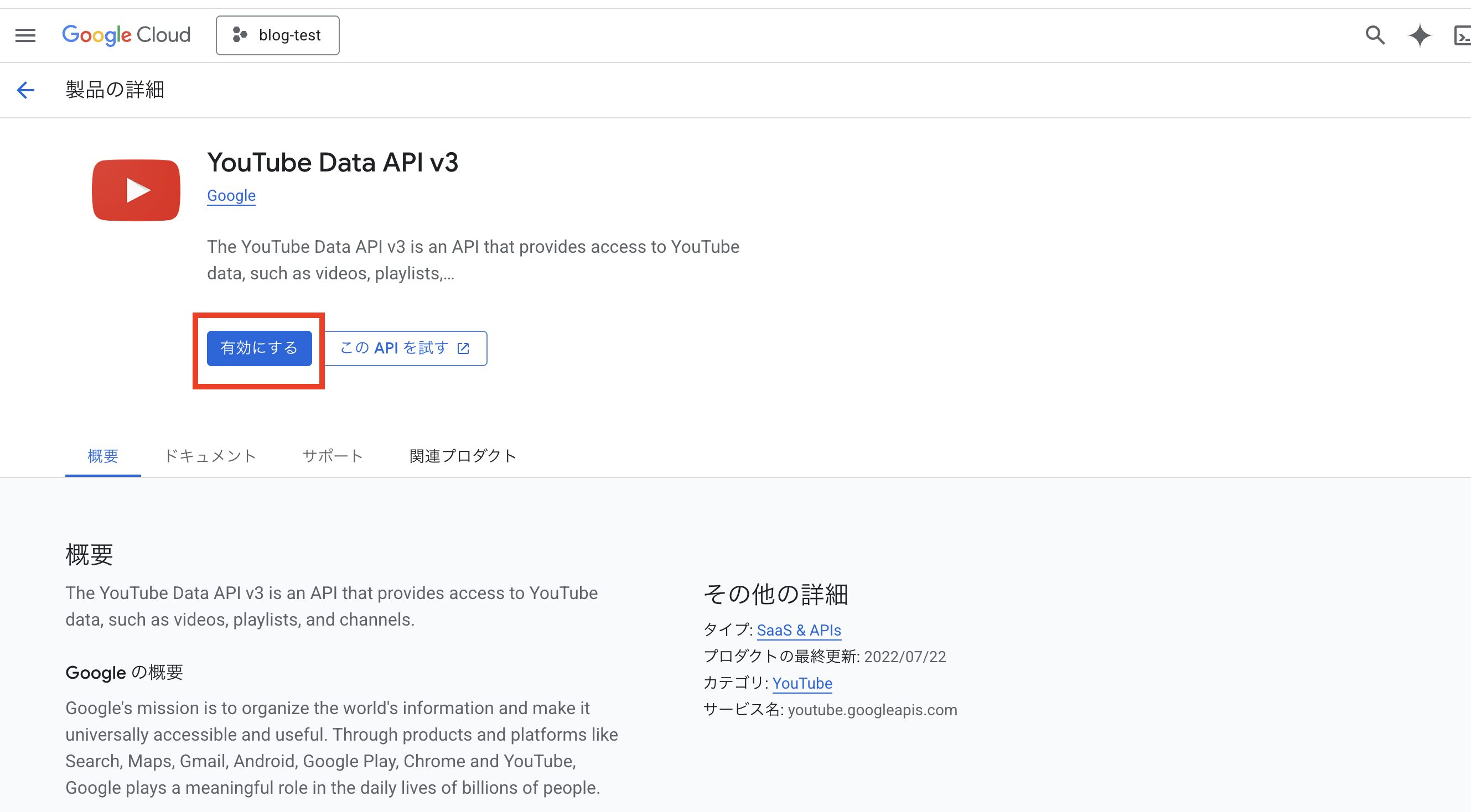Click the YouTube category link
1471x812 pixels.
(x=802, y=683)
